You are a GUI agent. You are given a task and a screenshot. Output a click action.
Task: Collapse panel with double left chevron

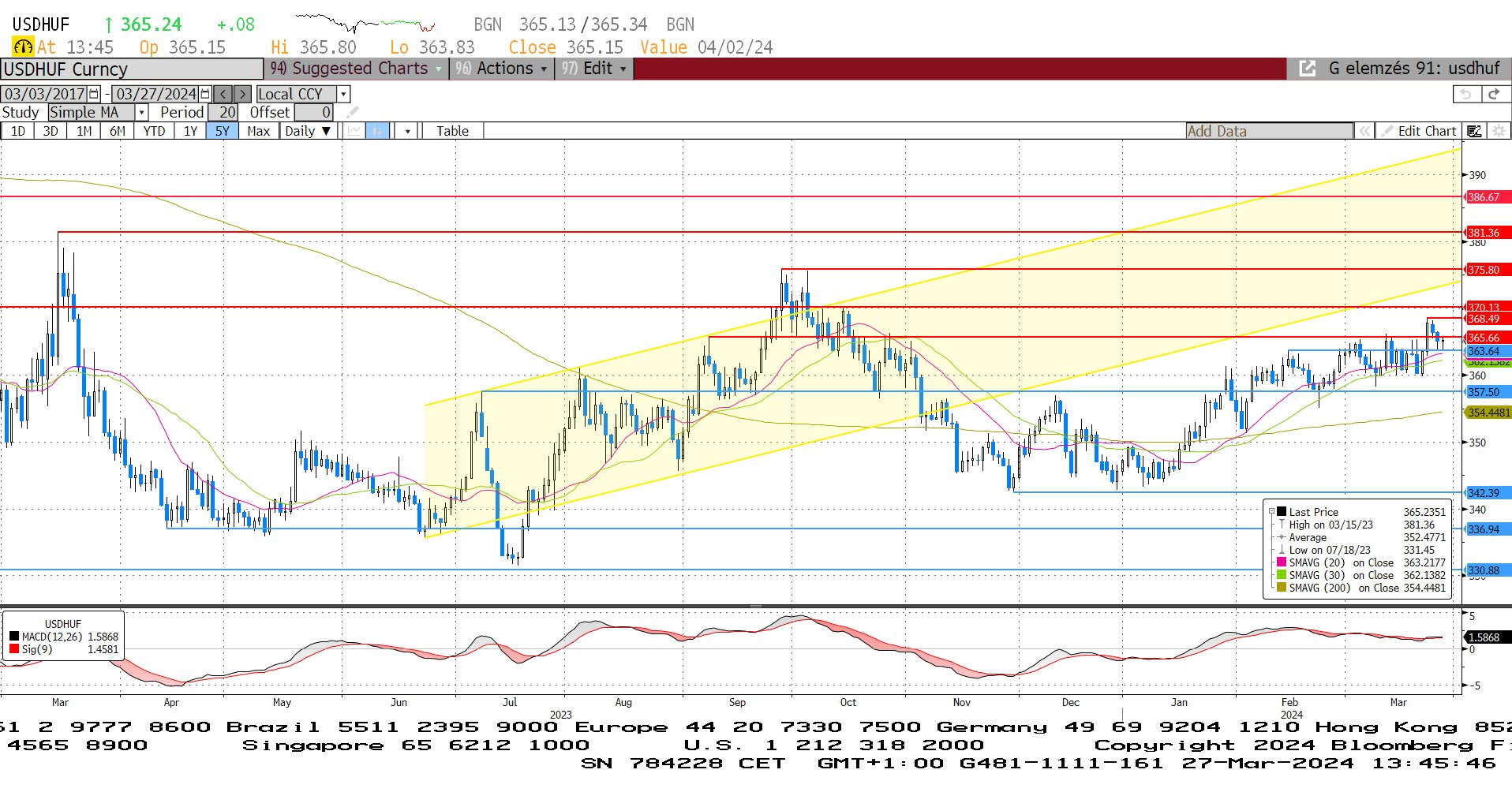[1364, 131]
